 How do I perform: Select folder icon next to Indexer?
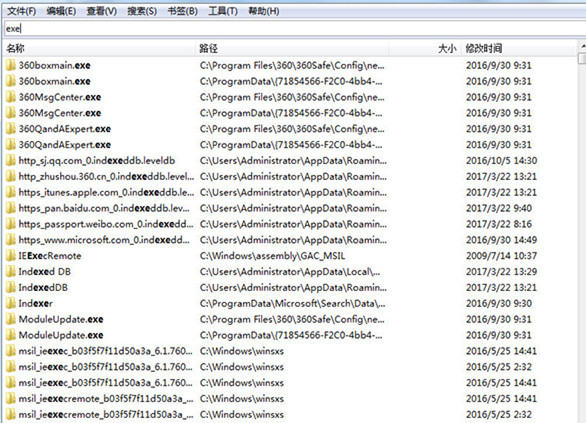click(11, 303)
